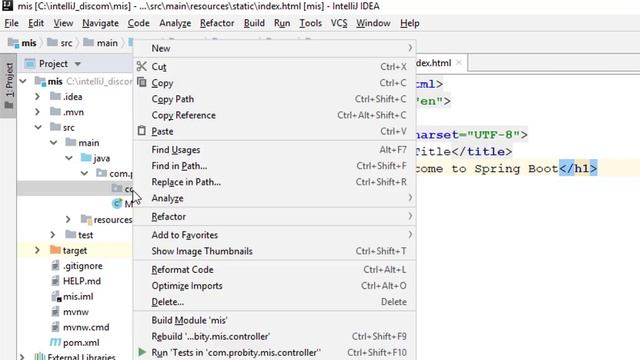The height and width of the screenshot is (360, 640).
Task: Collapse the mis project root node
Action: (x=23, y=81)
